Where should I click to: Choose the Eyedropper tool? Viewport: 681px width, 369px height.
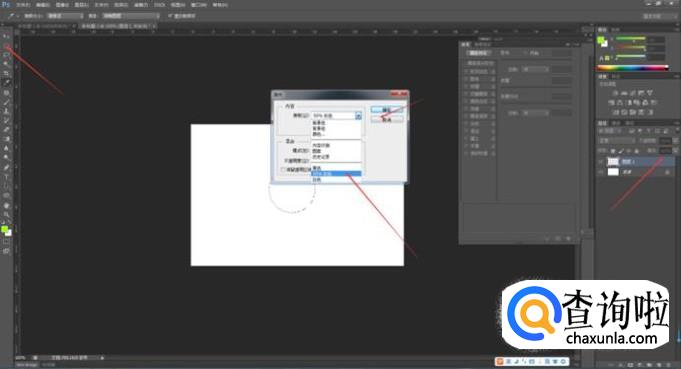tap(6, 82)
